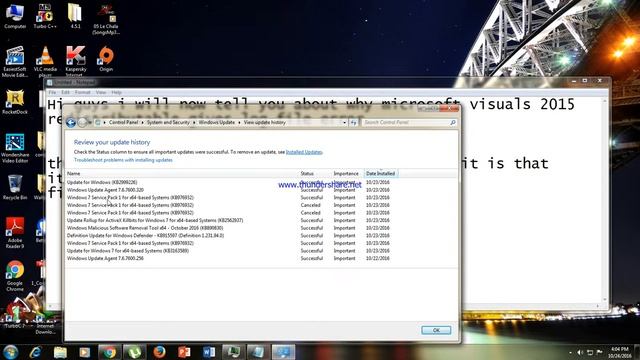Select Update for Windows 7 (KB3163589) row
This screenshot has width=640, height=360.
tap(229, 251)
